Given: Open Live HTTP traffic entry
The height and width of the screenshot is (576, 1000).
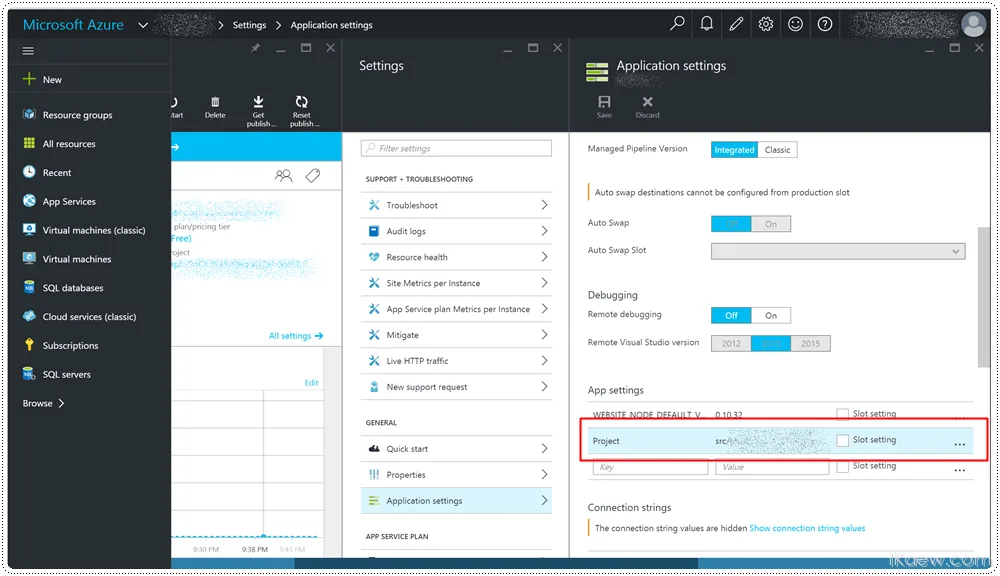Looking at the screenshot, I should 456,361.
